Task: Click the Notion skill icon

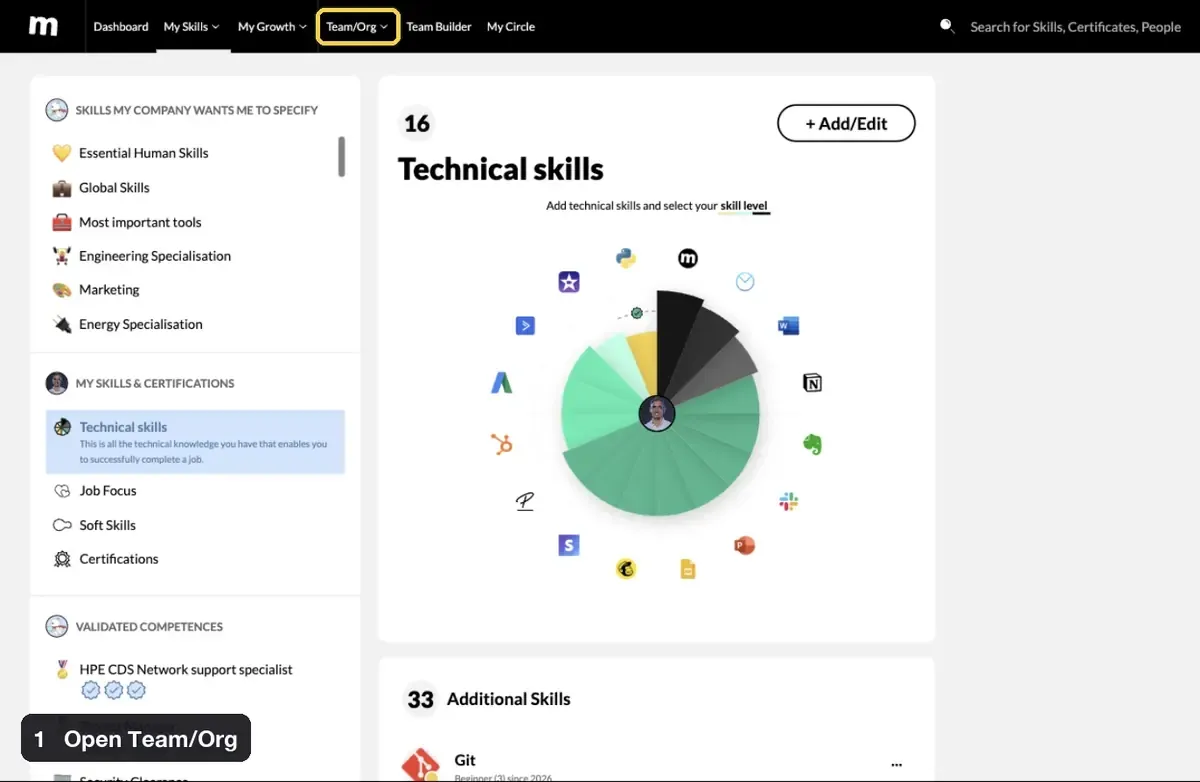Action: click(x=812, y=382)
